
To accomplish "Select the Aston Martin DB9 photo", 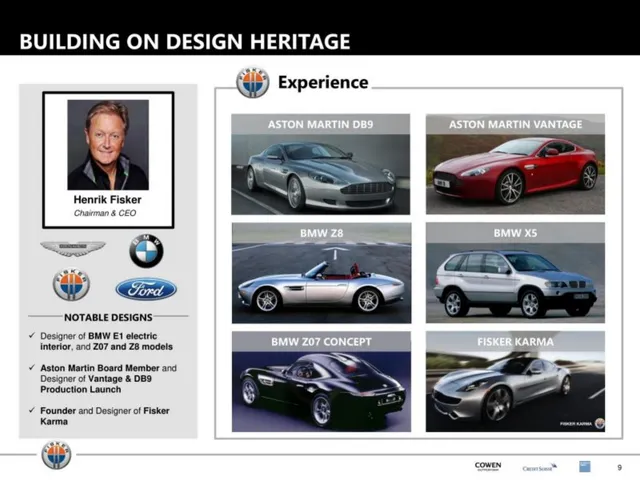I will 320,164.
